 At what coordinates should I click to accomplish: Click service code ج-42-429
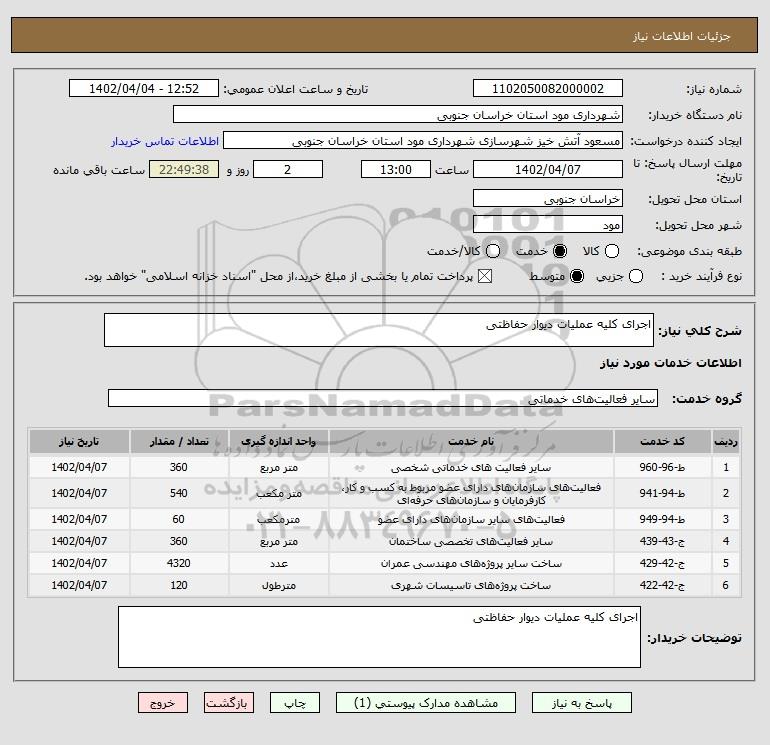click(x=662, y=563)
